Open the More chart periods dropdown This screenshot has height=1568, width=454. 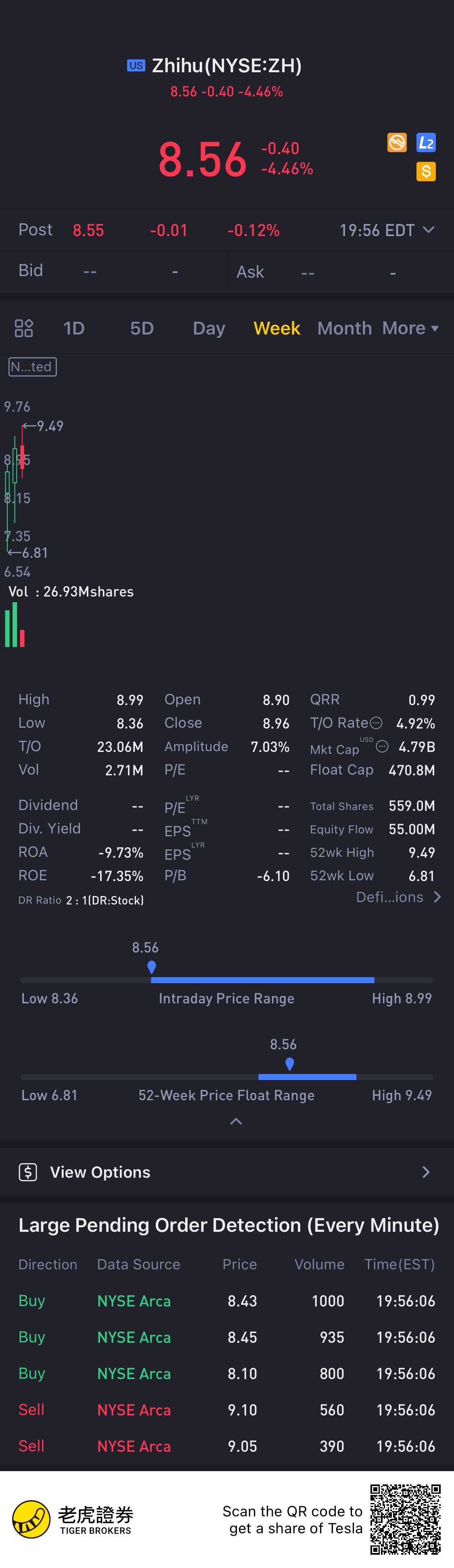pos(411,328)
